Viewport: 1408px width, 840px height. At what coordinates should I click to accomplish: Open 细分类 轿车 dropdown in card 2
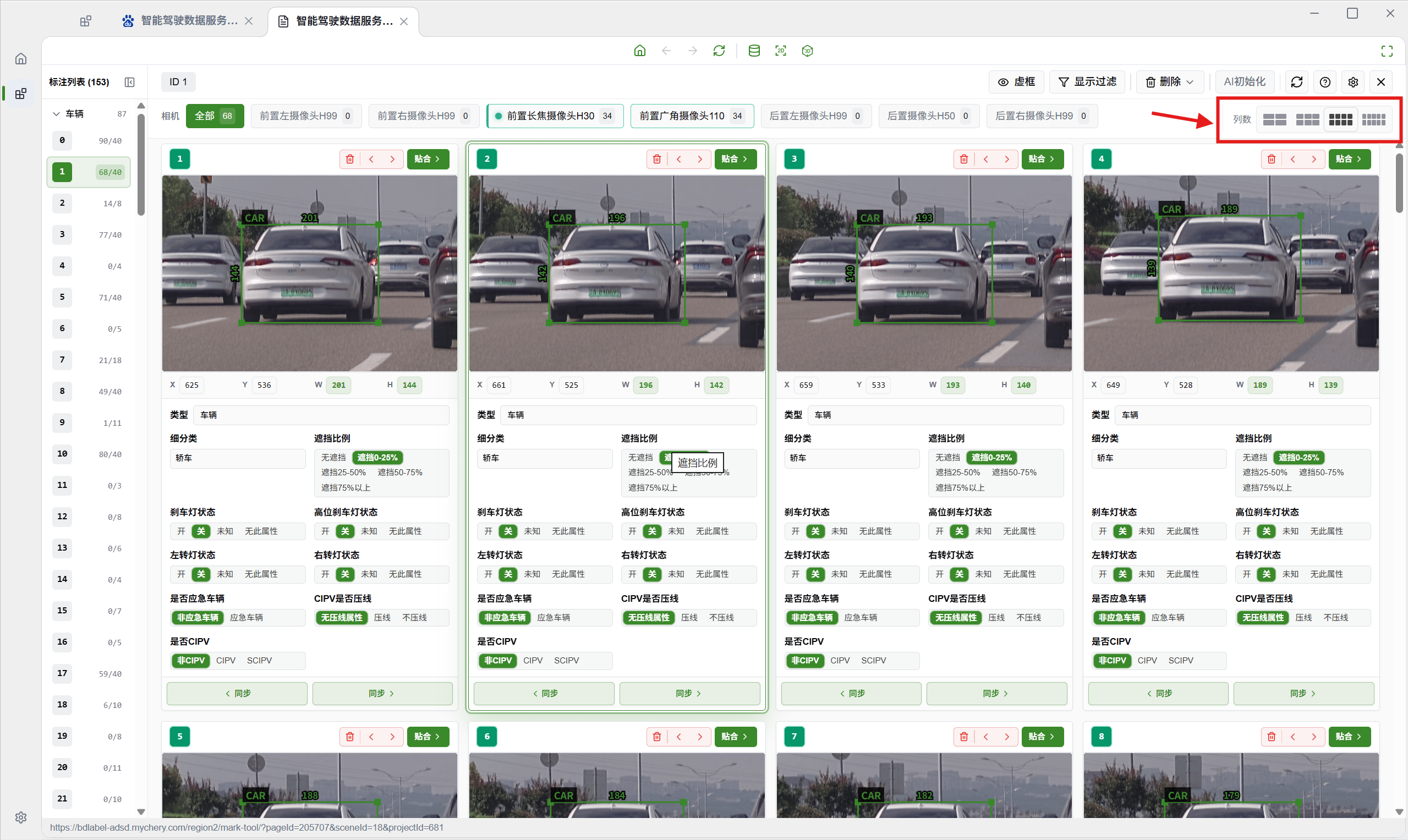(545, 458)
